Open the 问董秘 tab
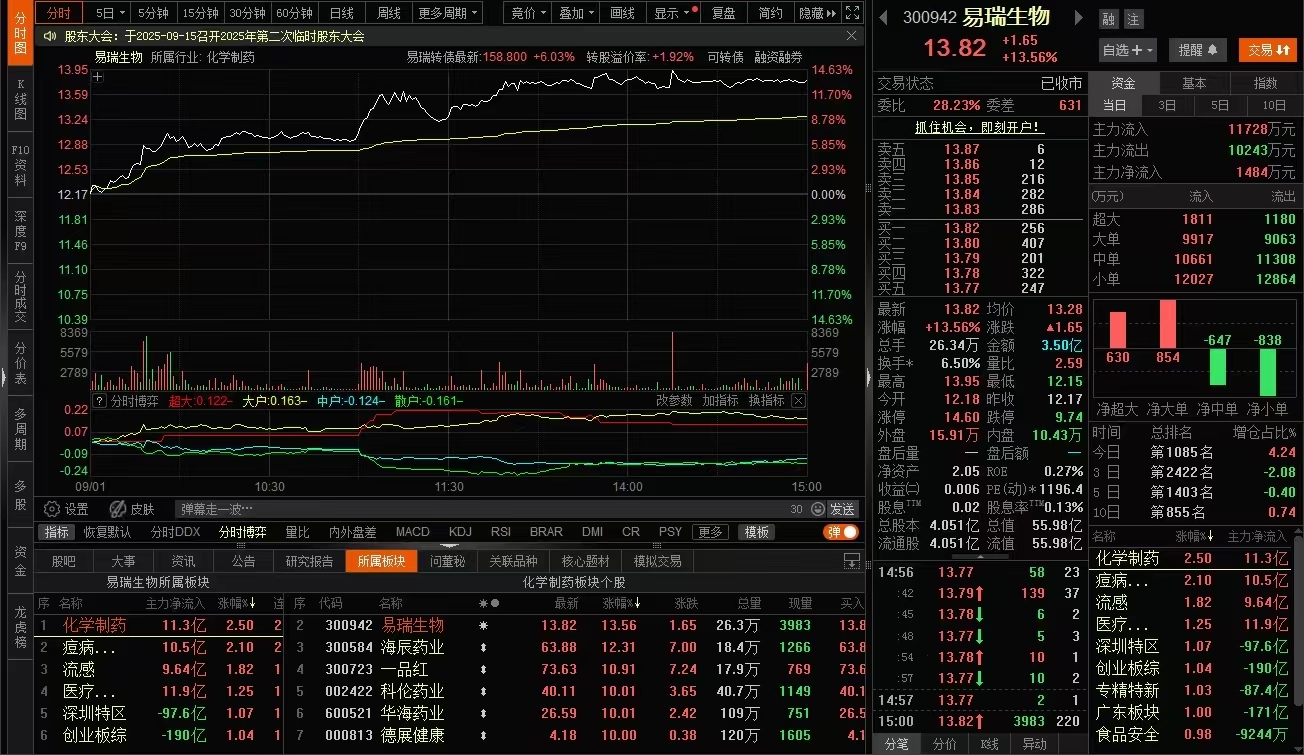Viewport: 1304px width, 755px height. click(x=447, y=561)
